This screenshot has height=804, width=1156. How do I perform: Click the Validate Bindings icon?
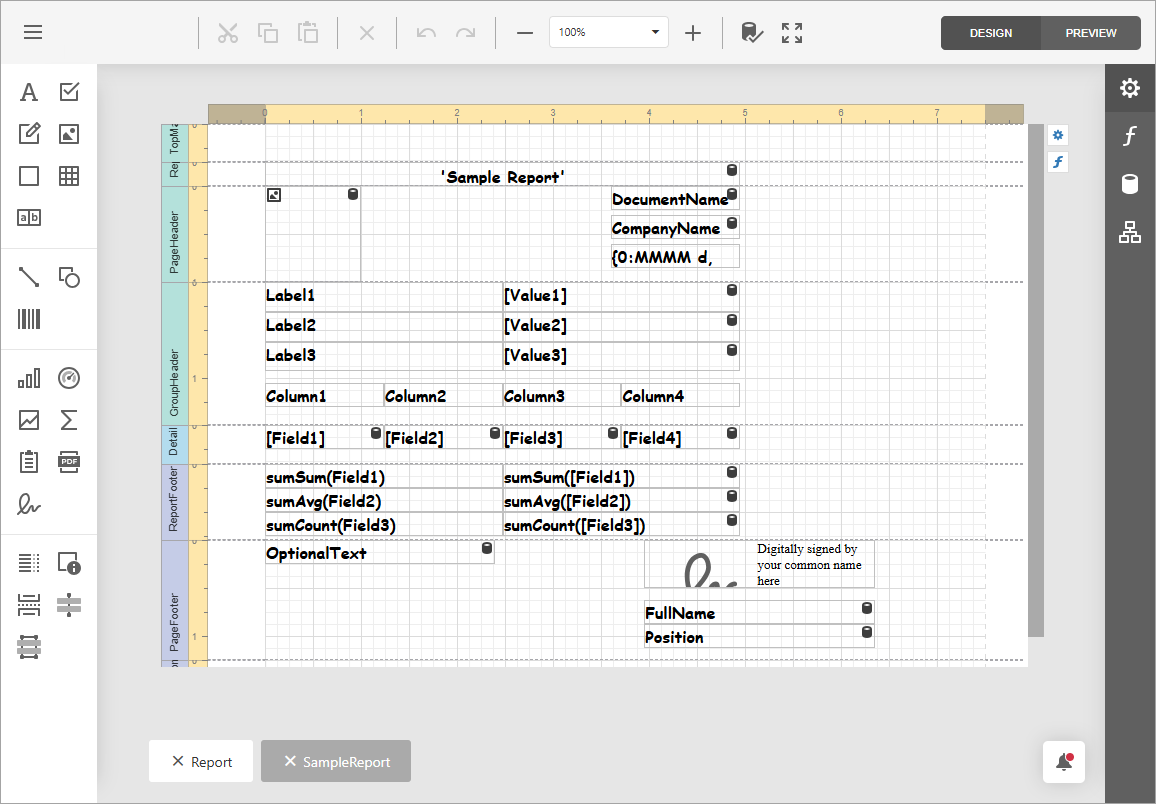pyautogui.click(x=751, y=32)
